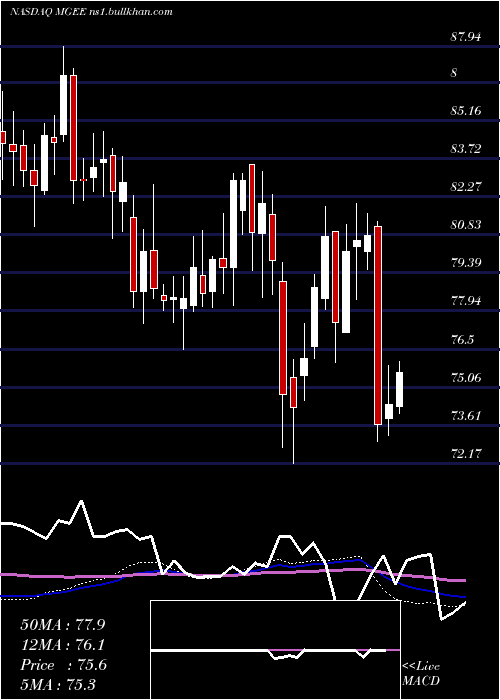This screenshot has height=700, width=500.
Task: Click inside the MACD indicator box
Action: (x=275, y=650)
